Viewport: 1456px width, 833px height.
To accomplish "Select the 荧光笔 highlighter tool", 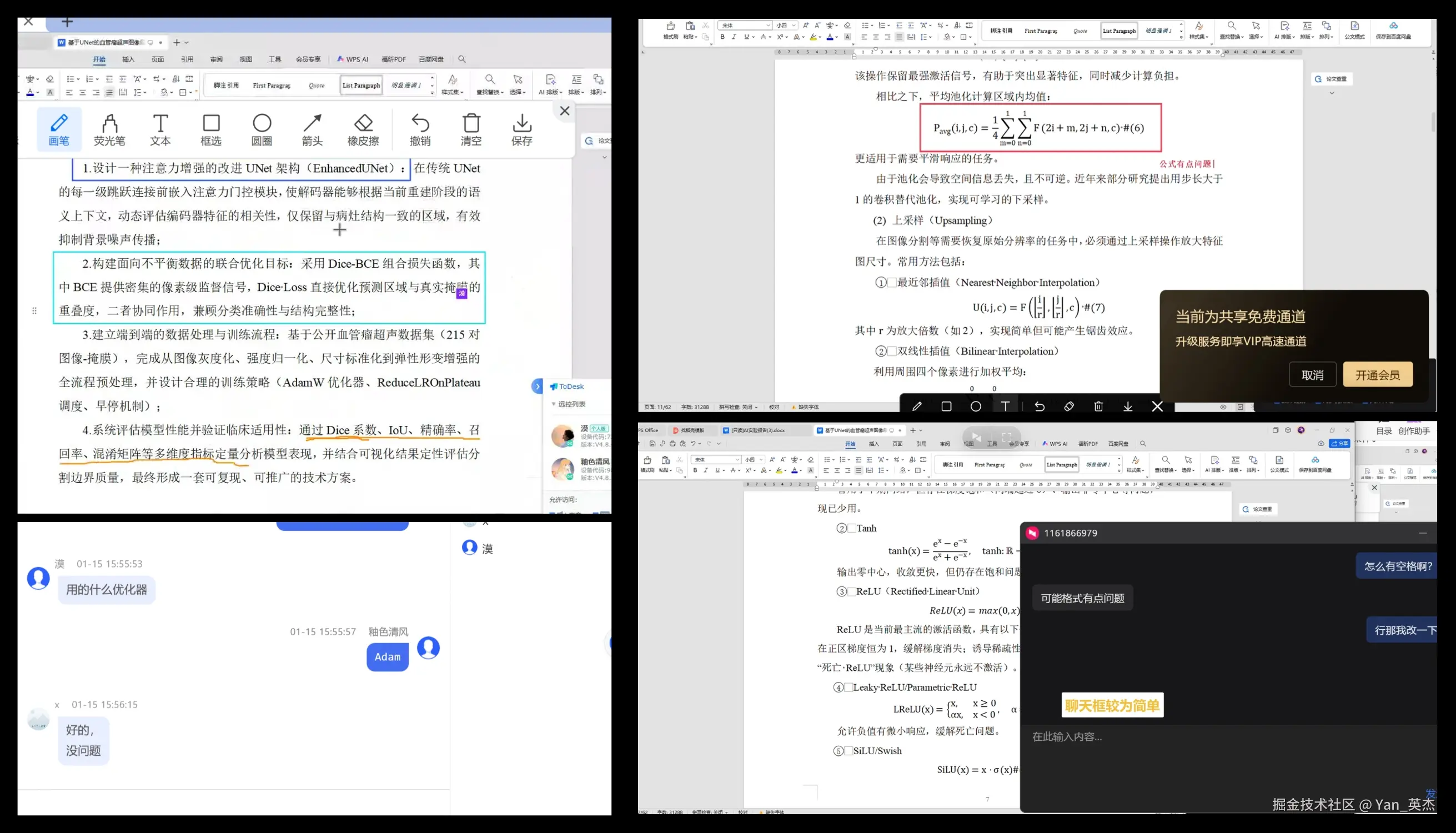I will point(109,129).
